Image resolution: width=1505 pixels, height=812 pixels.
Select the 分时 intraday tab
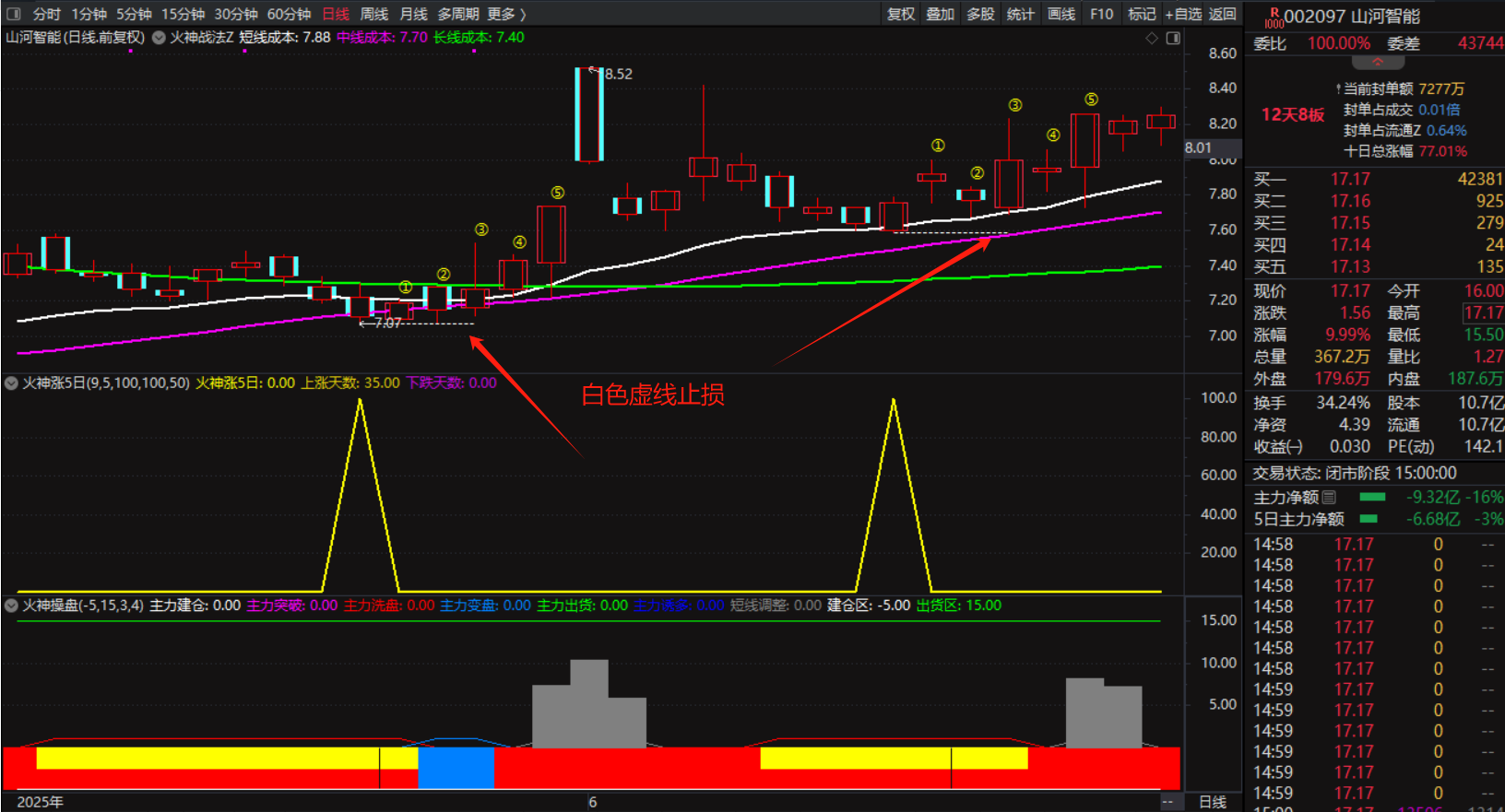point(46,14)
